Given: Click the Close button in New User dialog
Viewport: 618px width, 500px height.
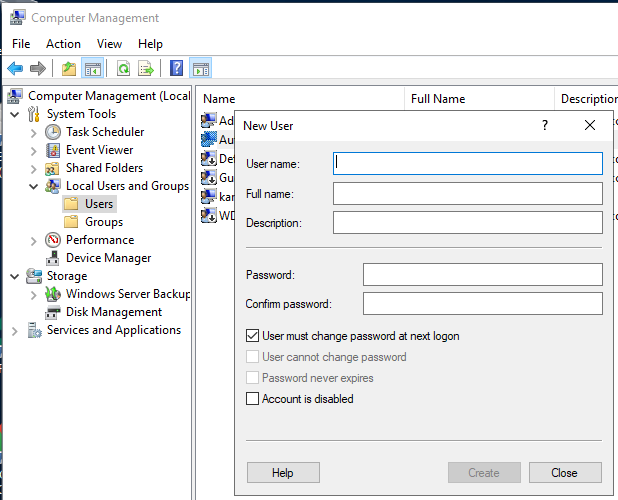Looking at the screenshot, I should click(x=565, y=473).
